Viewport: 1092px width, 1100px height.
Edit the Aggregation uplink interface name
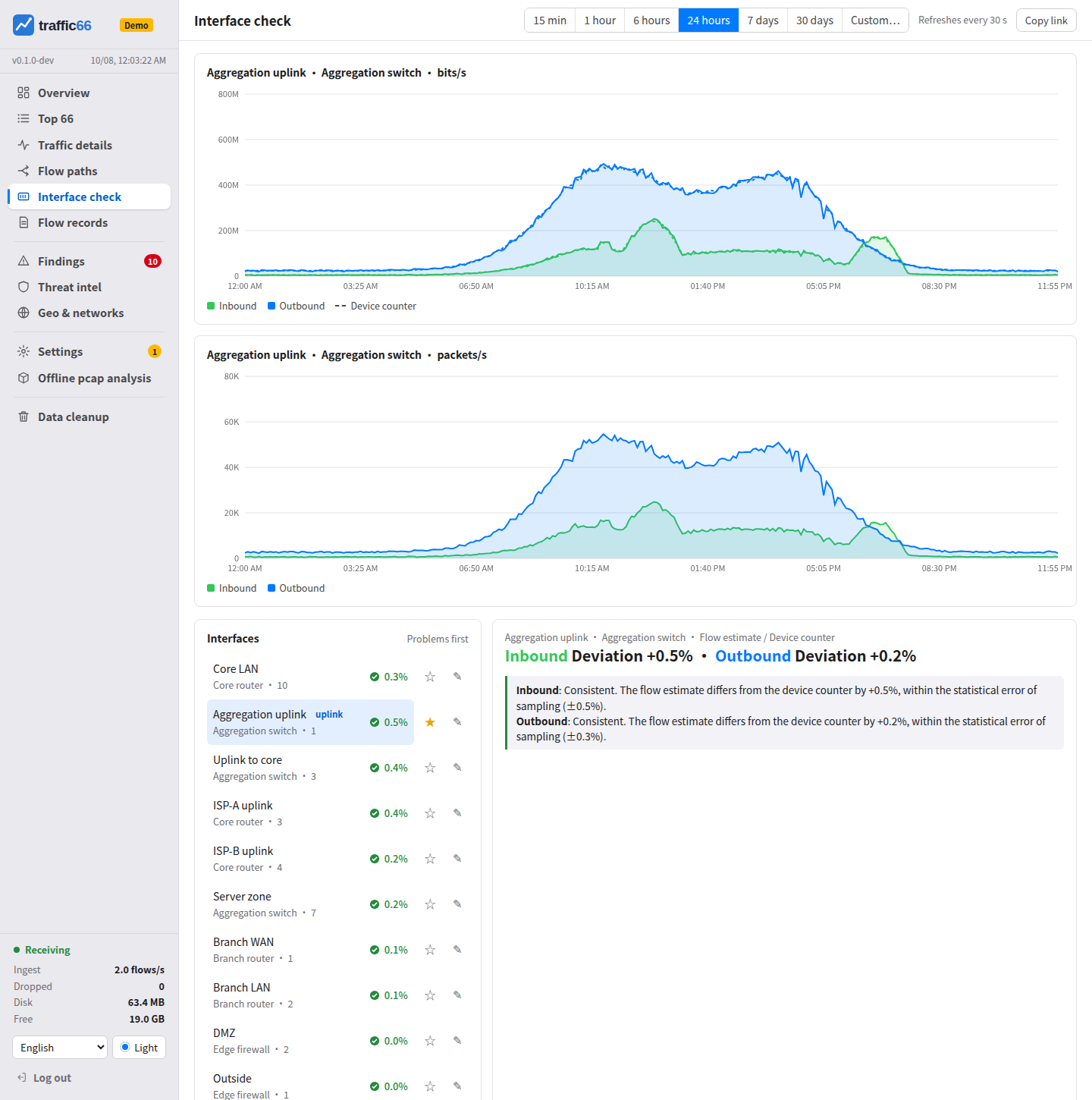point(457,721)
